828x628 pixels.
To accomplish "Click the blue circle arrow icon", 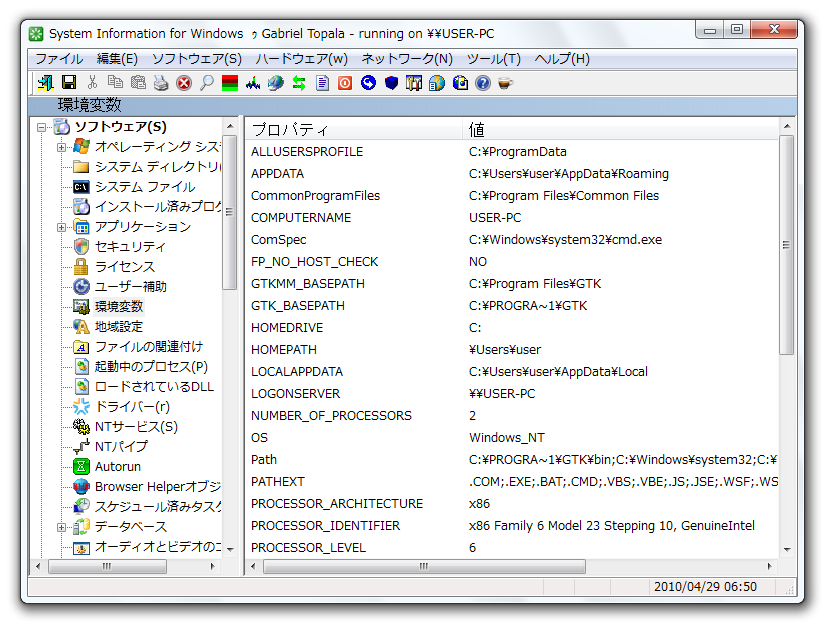I will 368,83.
